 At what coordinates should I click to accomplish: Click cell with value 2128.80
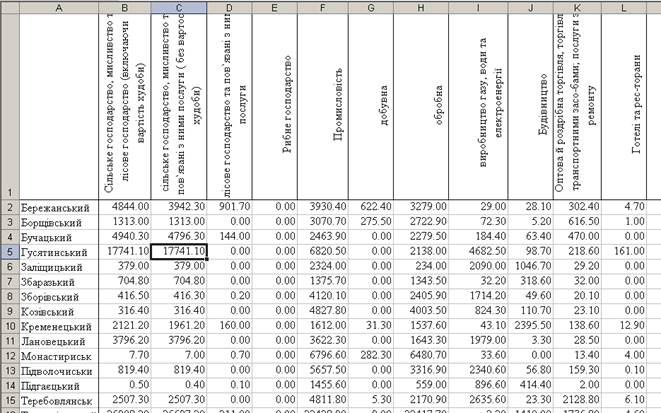tap(577, 400)
